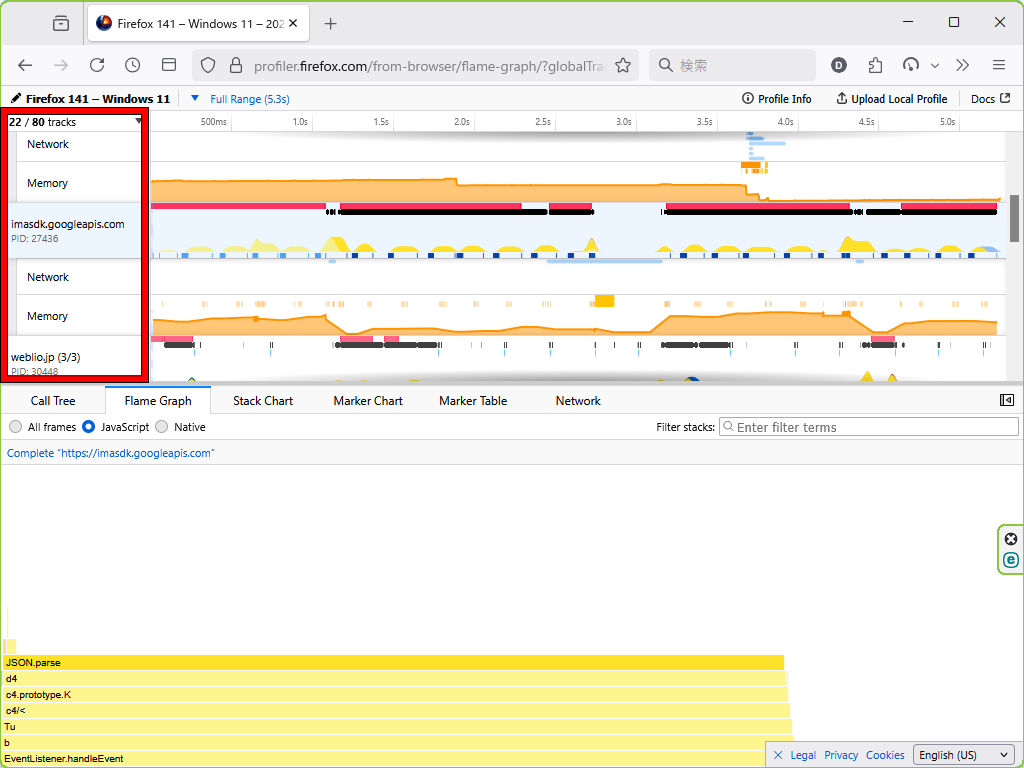Select the c4.prototype.K flame bar

(x=395, y=695)
